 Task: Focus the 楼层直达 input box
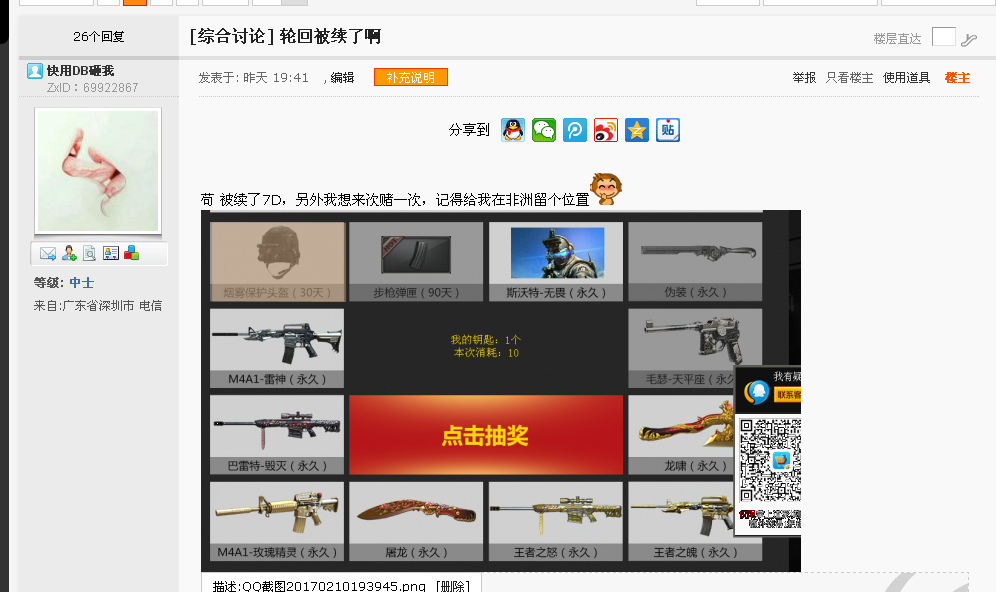[943, 37]
